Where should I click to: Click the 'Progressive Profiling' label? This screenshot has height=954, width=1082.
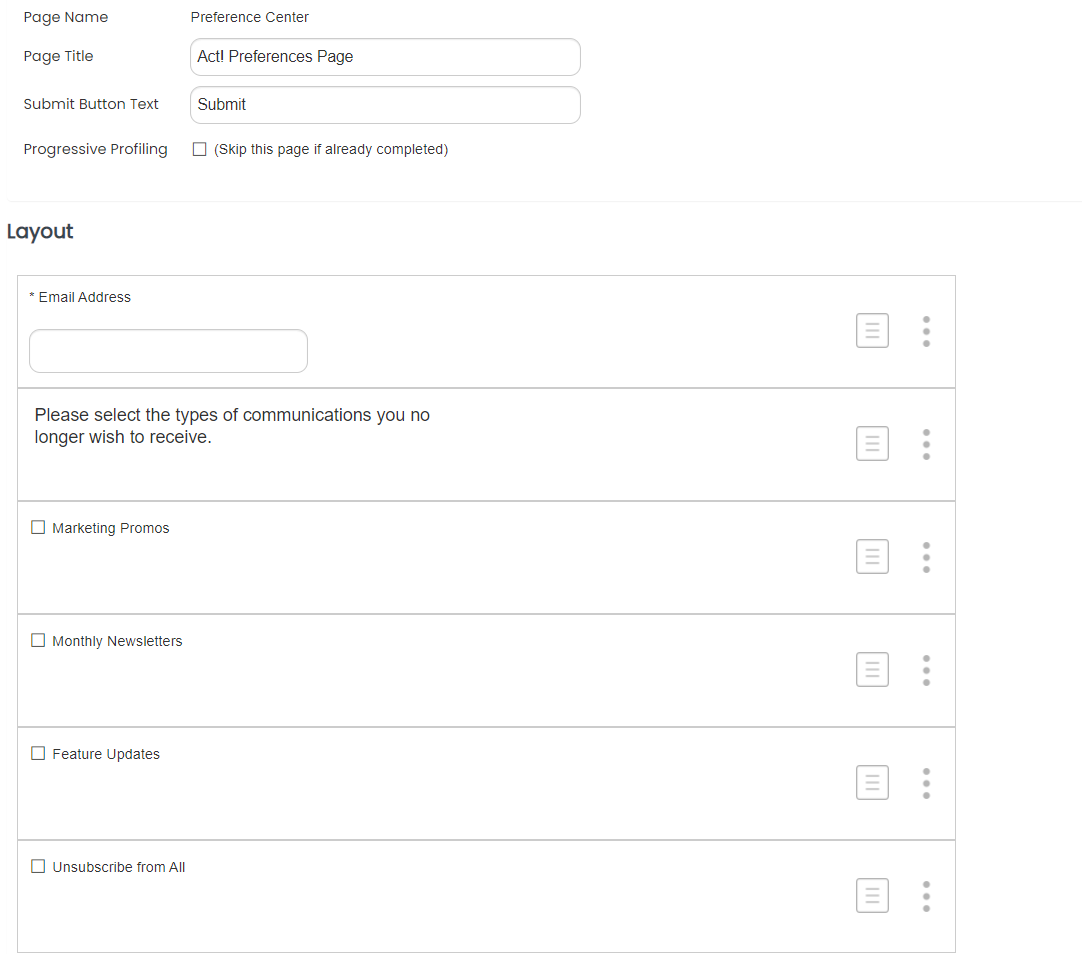point(95,150)
